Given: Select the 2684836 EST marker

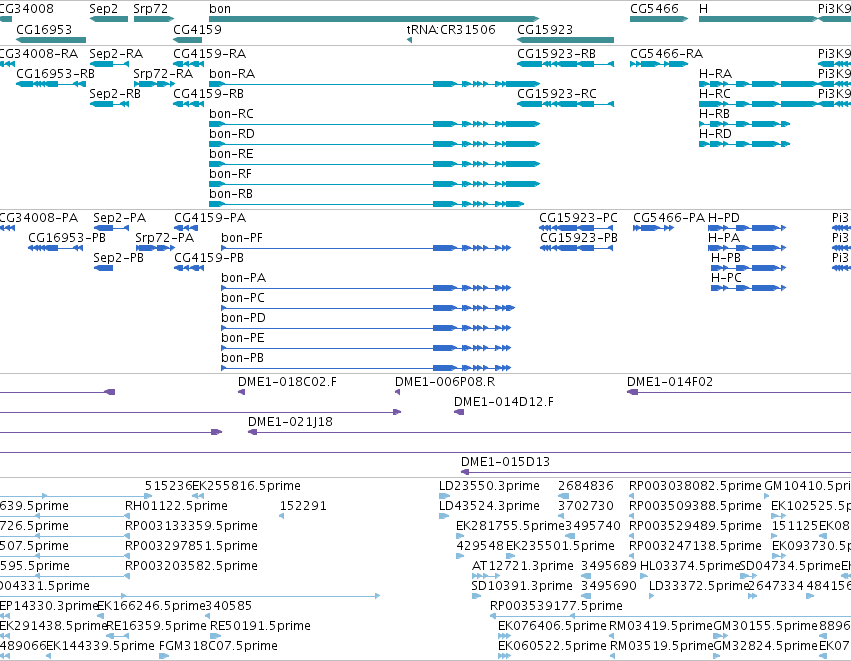Looking at the screenshot, I should click(x=563, y=496).
